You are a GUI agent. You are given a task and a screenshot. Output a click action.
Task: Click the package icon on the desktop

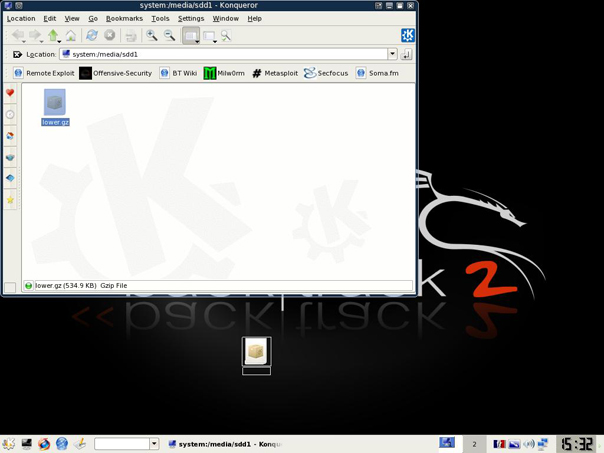[x=257, y=351]
